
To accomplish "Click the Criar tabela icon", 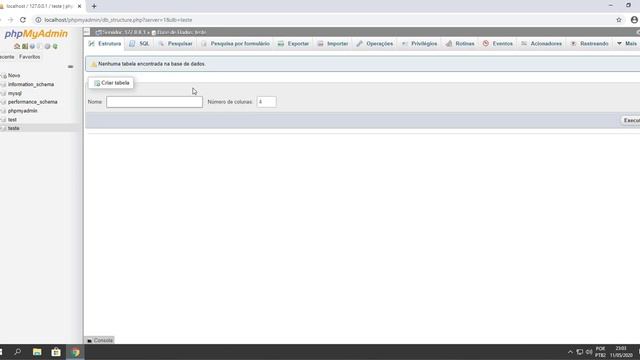I will pos(97,83).
